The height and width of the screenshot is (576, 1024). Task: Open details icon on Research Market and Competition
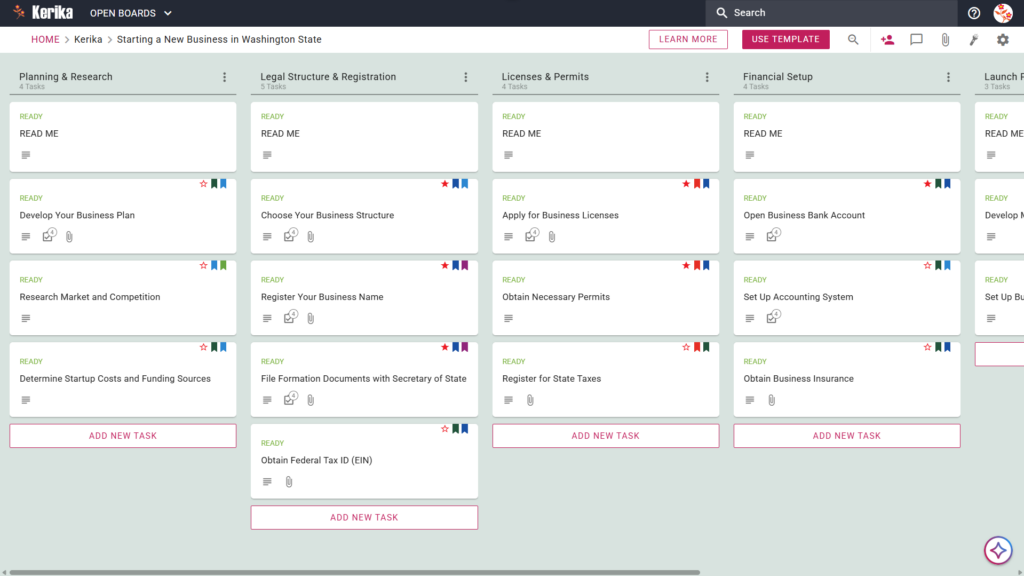pyautogui.click(x=25, y=318)
